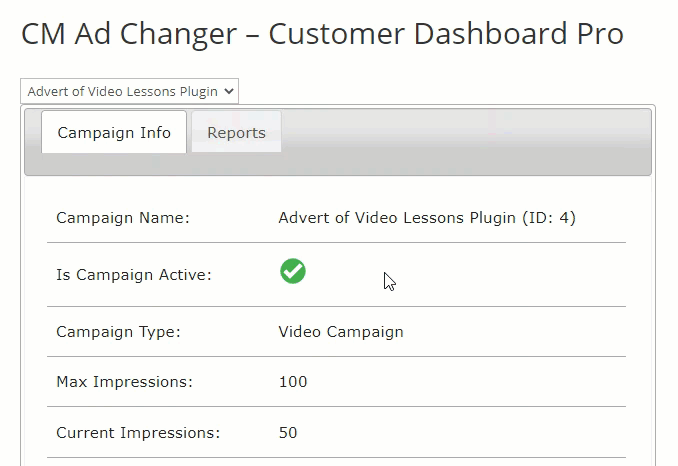
Task: Click the word Pro in the heading
Action: click(600, 34)
